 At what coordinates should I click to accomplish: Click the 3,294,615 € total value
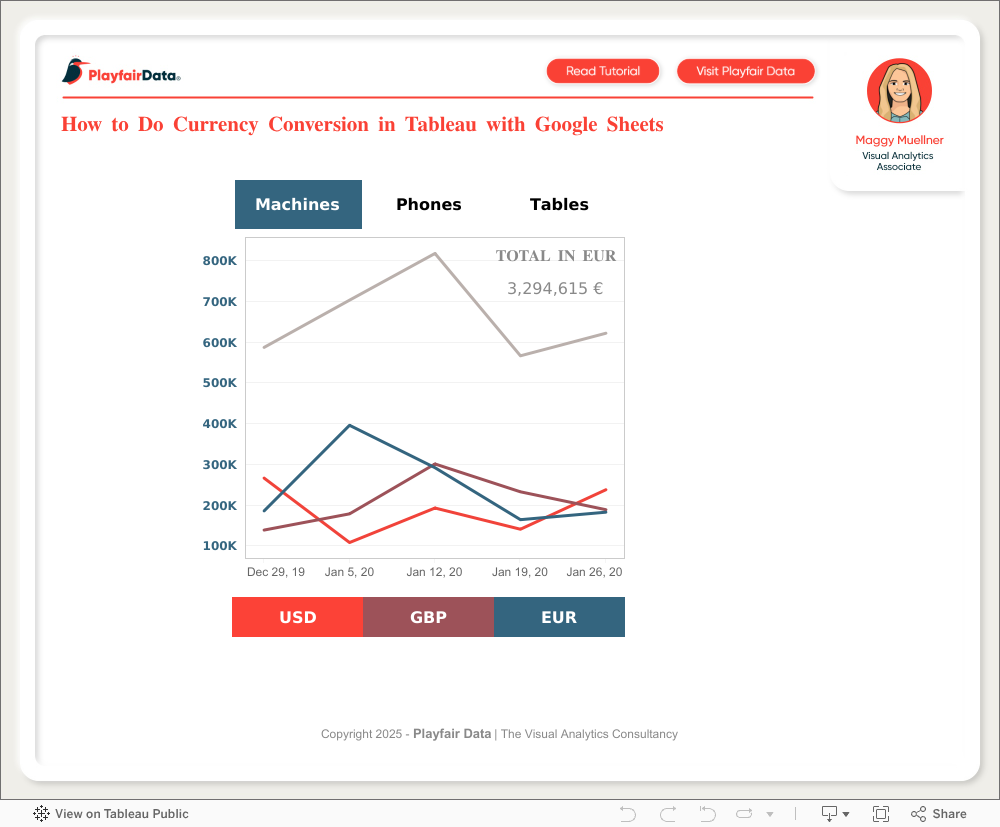(x=555, y=288)
